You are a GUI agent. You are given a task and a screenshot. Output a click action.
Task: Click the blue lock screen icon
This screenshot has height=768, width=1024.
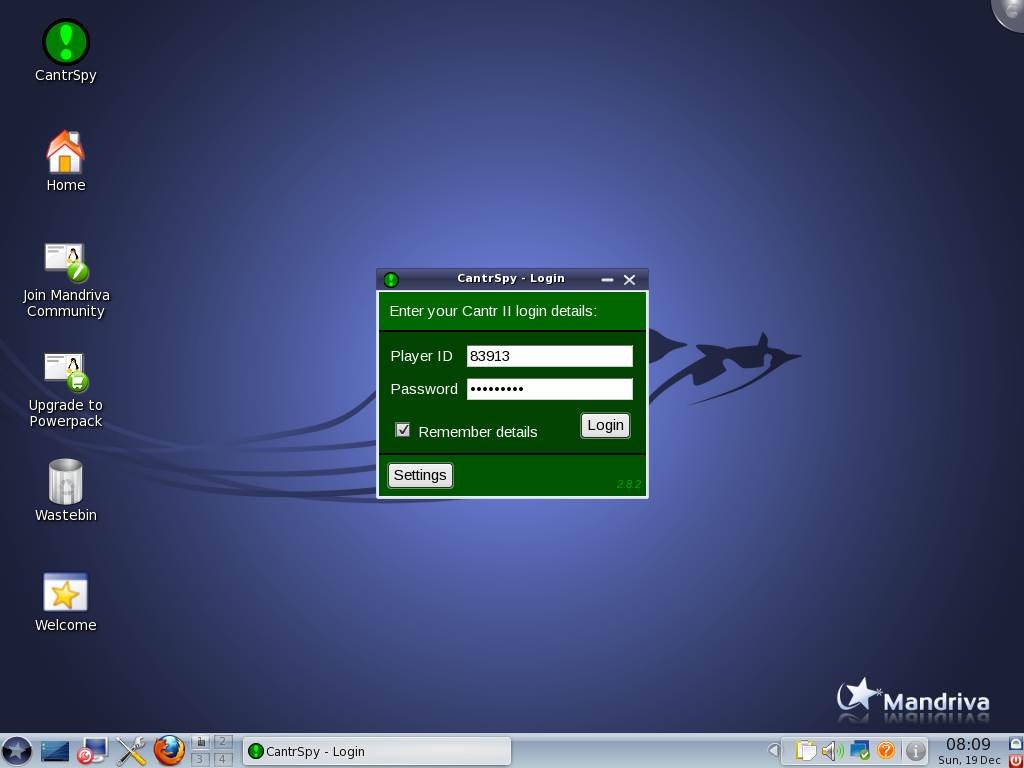[1016, 744]
